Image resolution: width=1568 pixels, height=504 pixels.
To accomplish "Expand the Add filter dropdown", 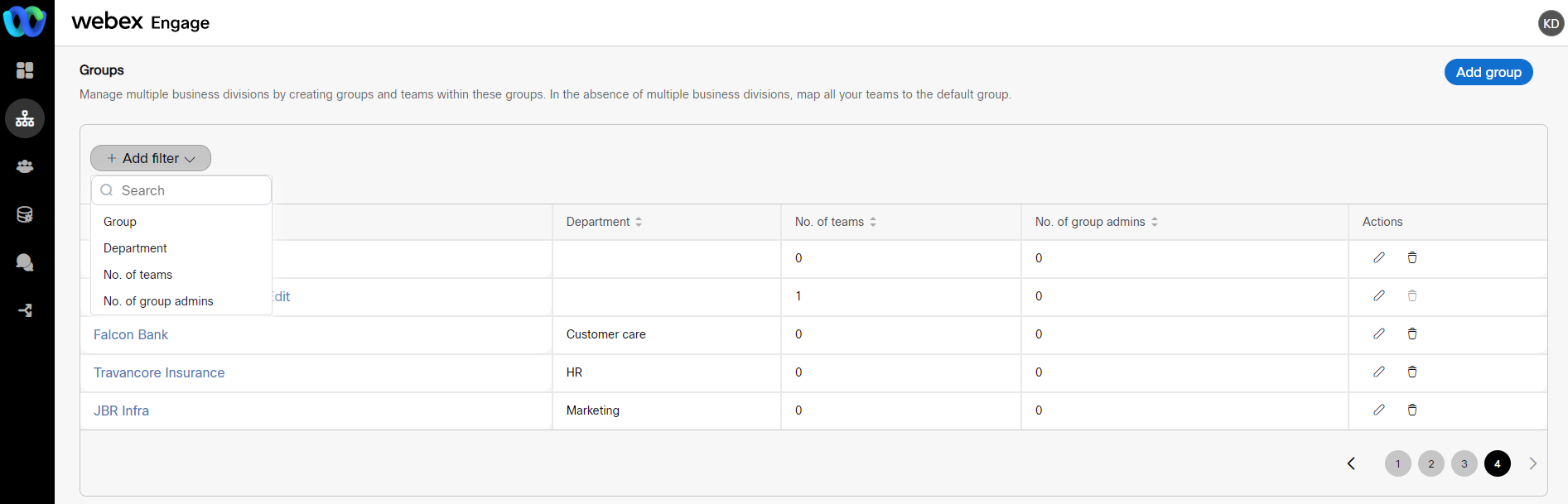I will pyautogui.click(x=151, y=158).
